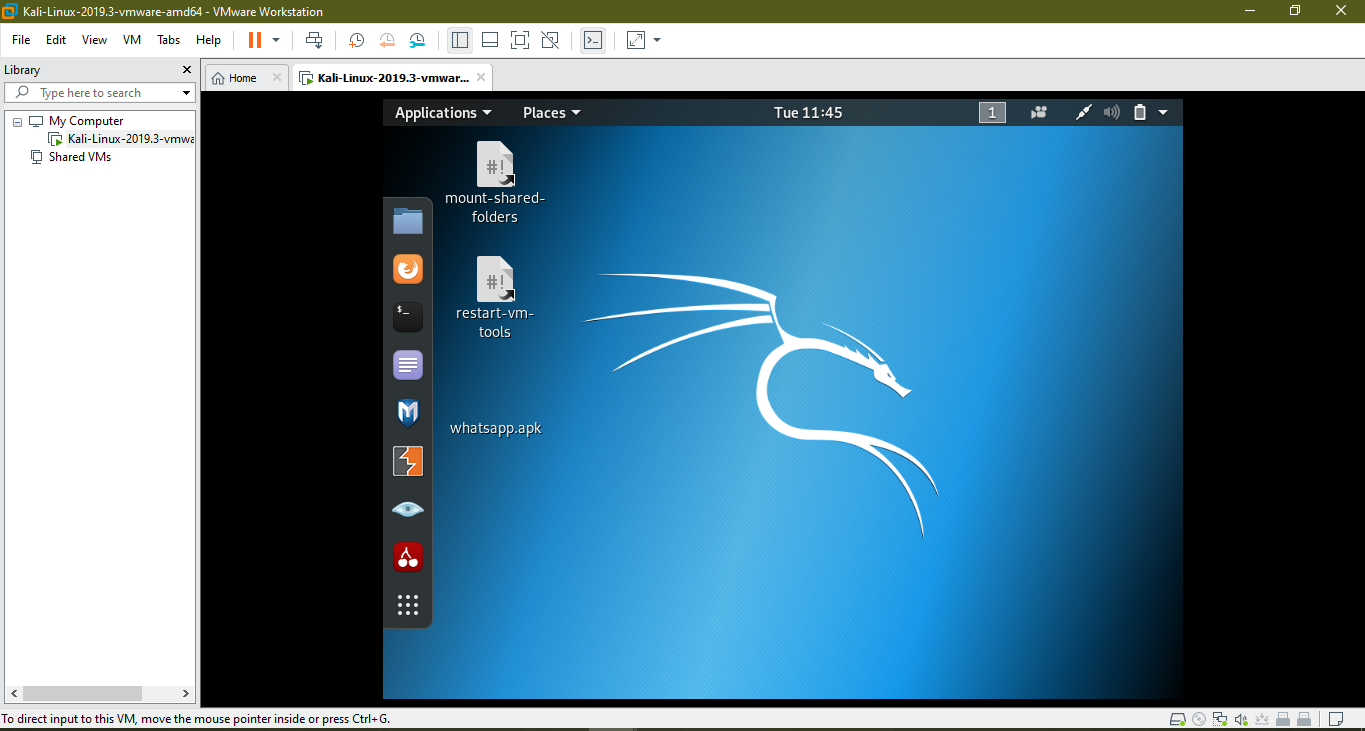Open the Edit menu
Viewport: 1365px width, 731px height.
tap(56, 40)
